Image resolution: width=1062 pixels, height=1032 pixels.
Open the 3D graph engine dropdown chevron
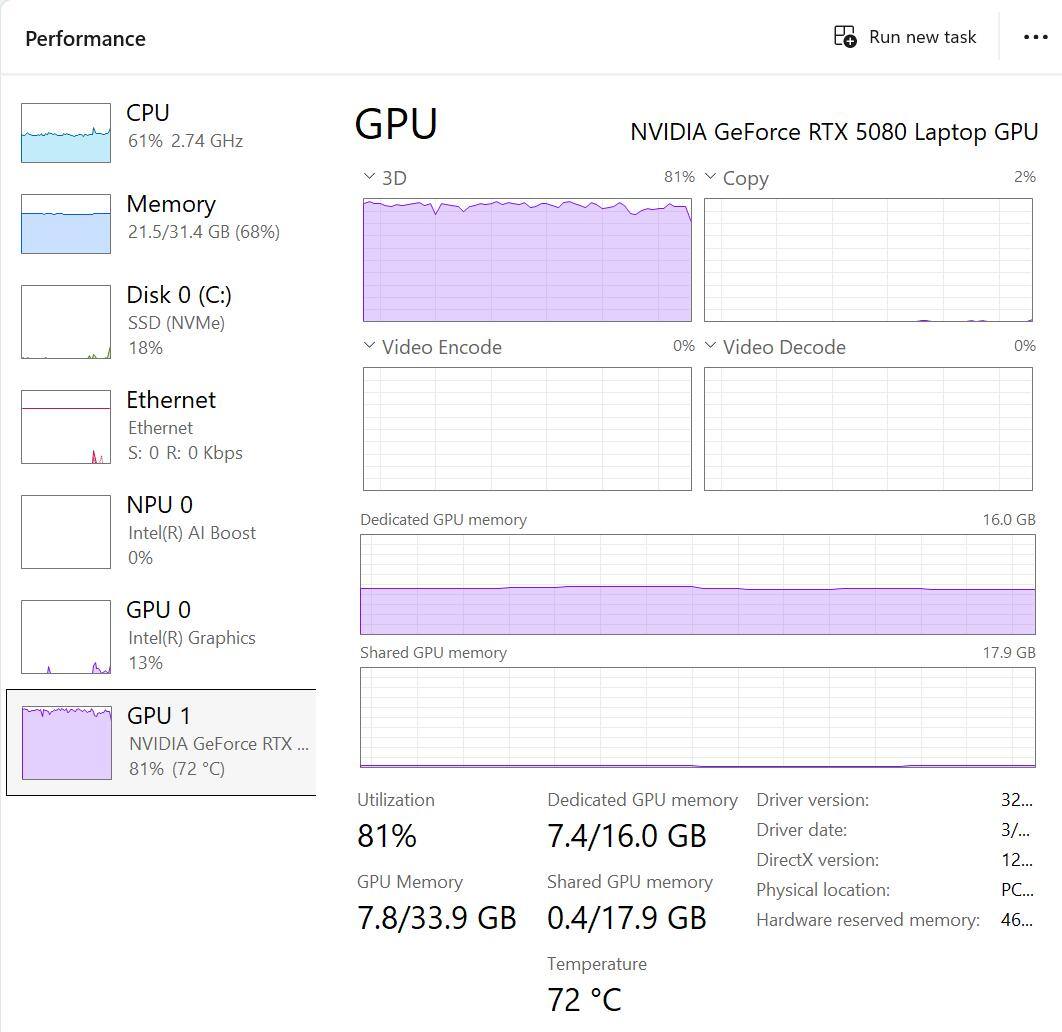point(370,177)
